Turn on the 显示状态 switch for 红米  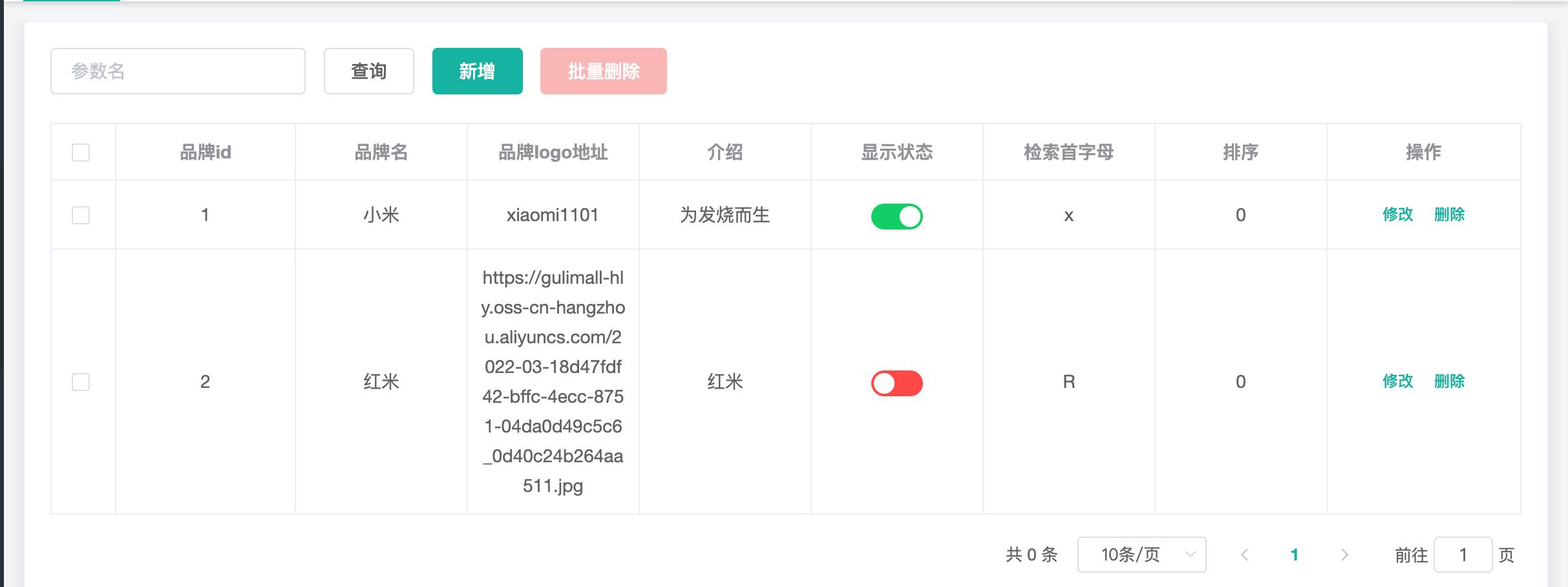(x=897, y=383)
